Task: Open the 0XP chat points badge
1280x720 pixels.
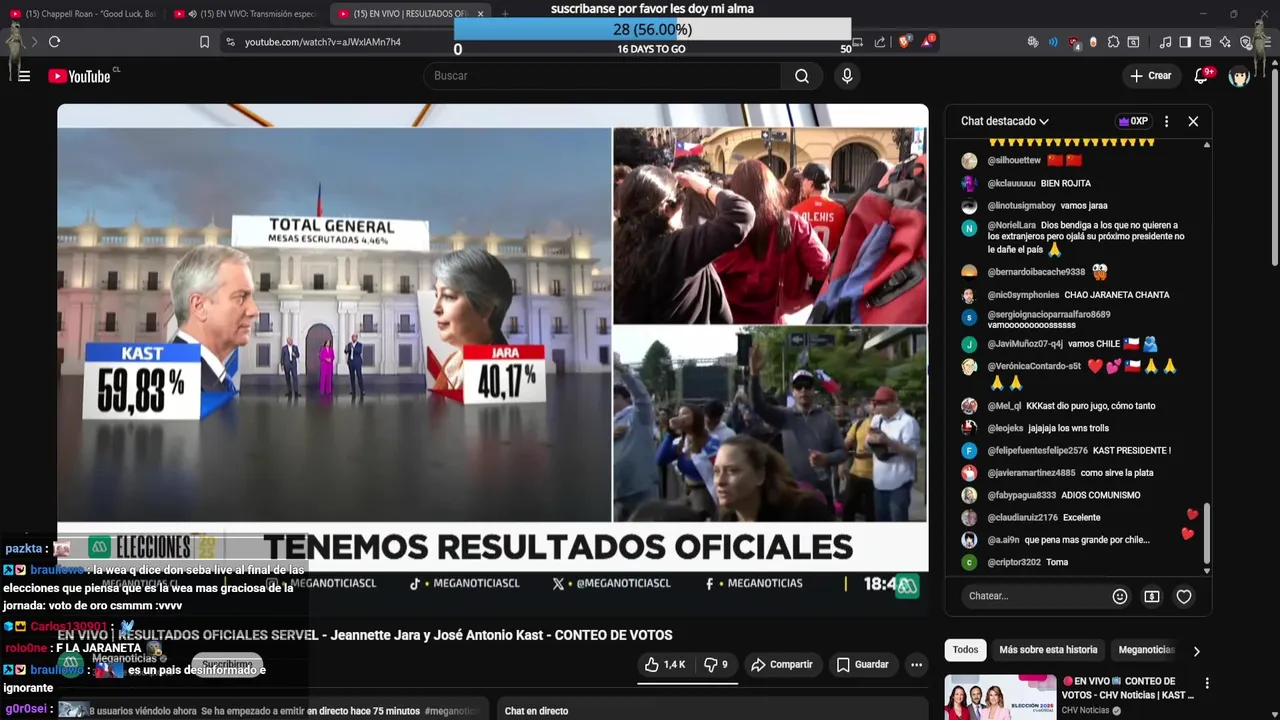Action: point(1133,121)
